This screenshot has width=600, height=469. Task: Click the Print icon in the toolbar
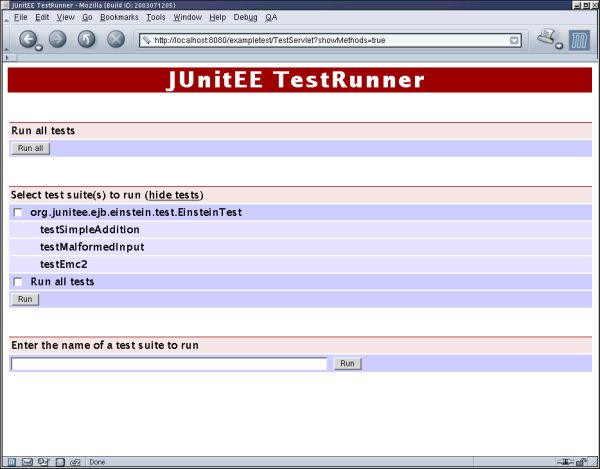[x=546, y=37]
